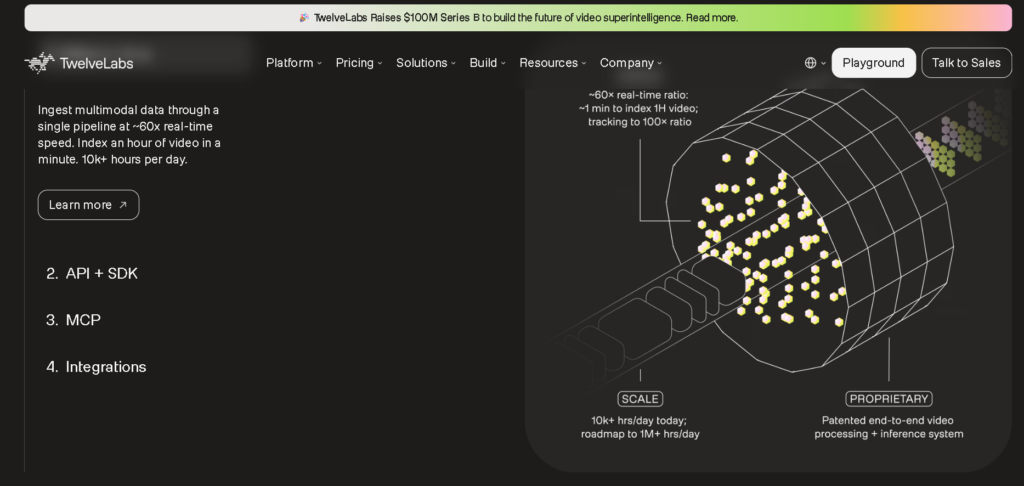1024x486 pixels.
Task: Expand the Company menu
Action: 631,63
